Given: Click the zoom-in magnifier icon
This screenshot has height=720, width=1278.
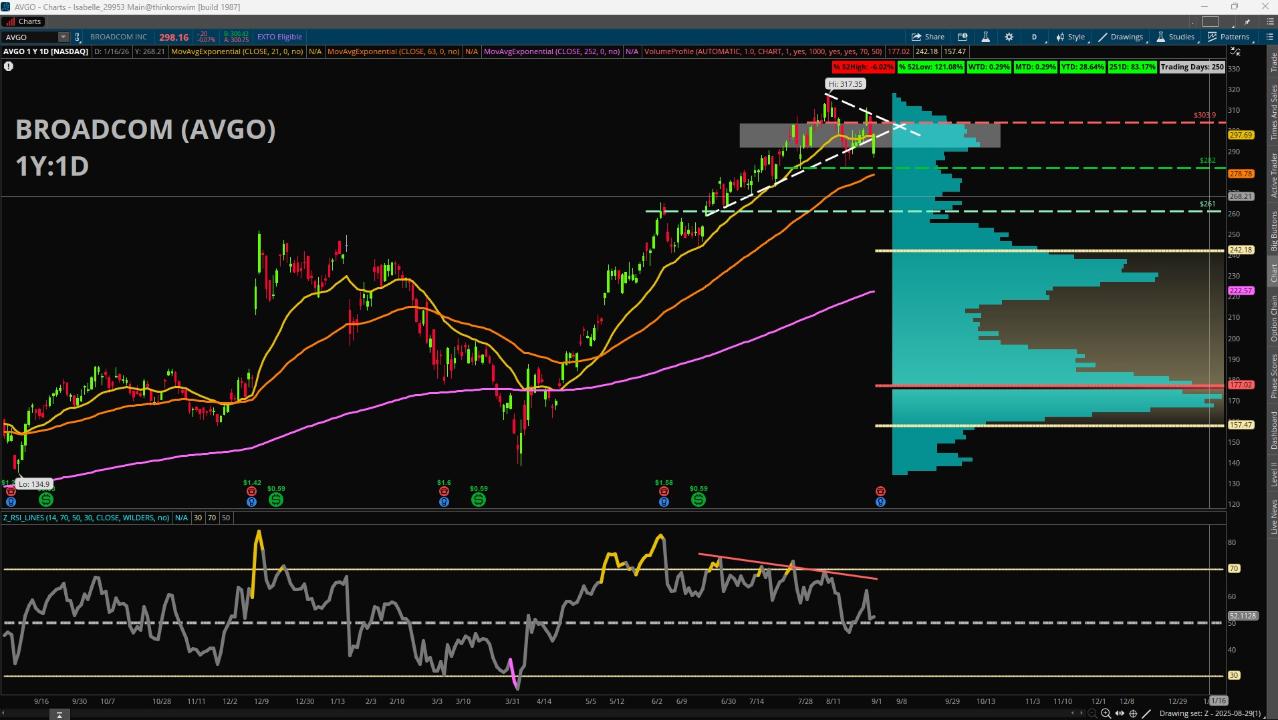Looking at the screenshot, I should 1105,713.
